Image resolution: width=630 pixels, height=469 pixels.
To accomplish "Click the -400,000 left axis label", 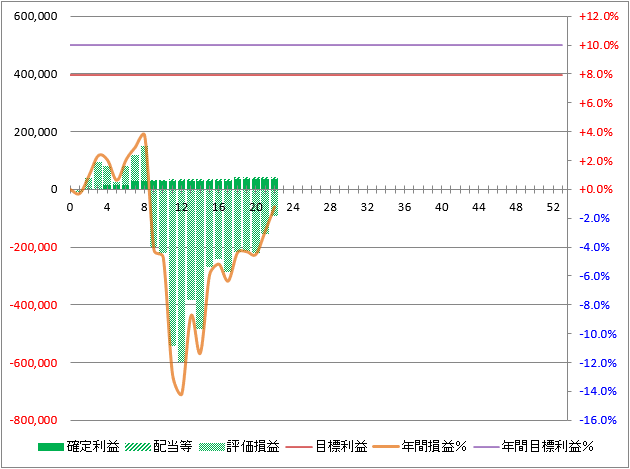I will (34, 305).
